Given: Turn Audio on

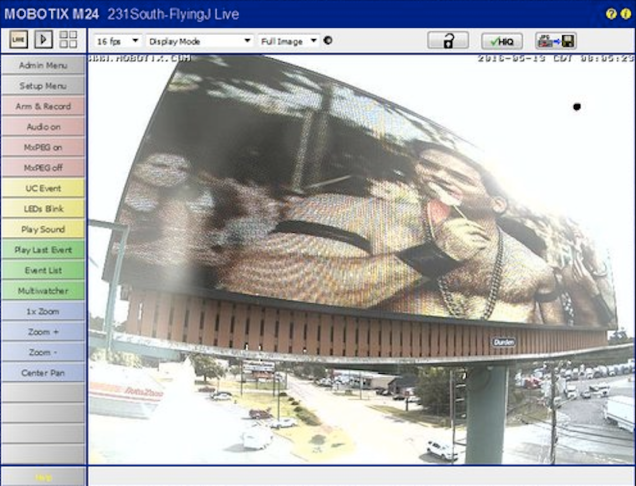Looking at the screenshot, I should pyautogui.click(x=44, y=127).
